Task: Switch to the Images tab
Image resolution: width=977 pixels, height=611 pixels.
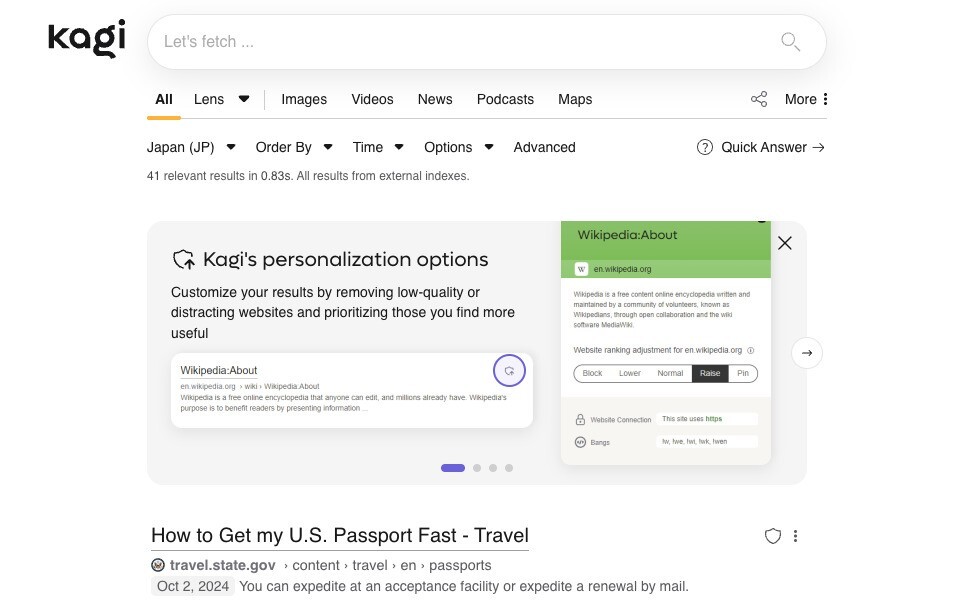Action: coord(304,99)
